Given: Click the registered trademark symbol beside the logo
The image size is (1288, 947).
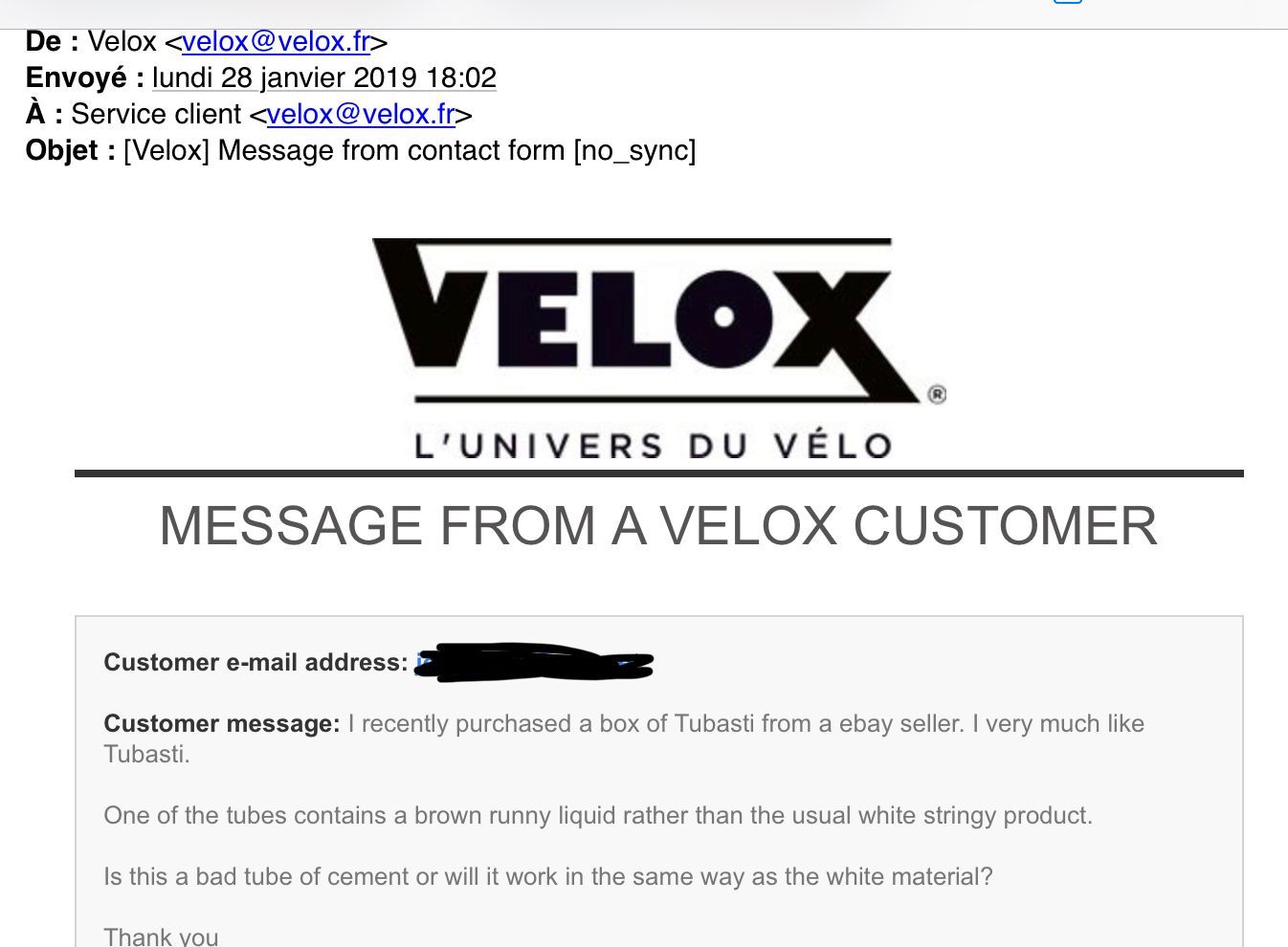Looking at the screenshot, I should (x=937, y=394).
